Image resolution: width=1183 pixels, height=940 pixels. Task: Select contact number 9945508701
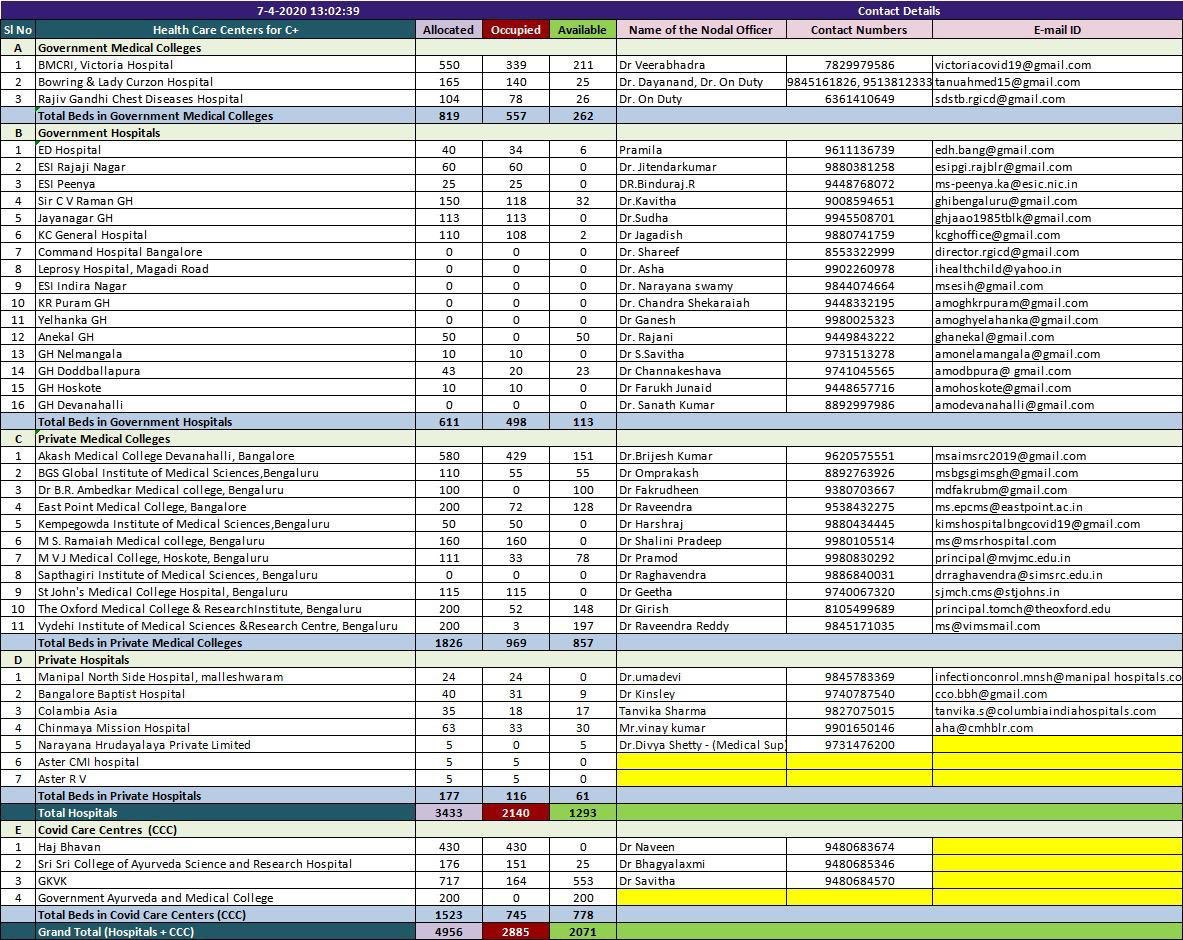coord(859,218)
